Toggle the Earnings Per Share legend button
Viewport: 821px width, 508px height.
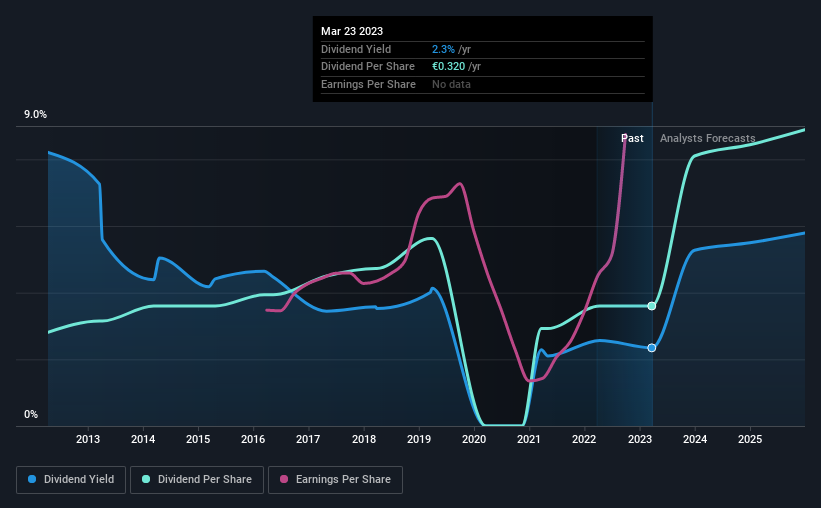pos(335,480)
